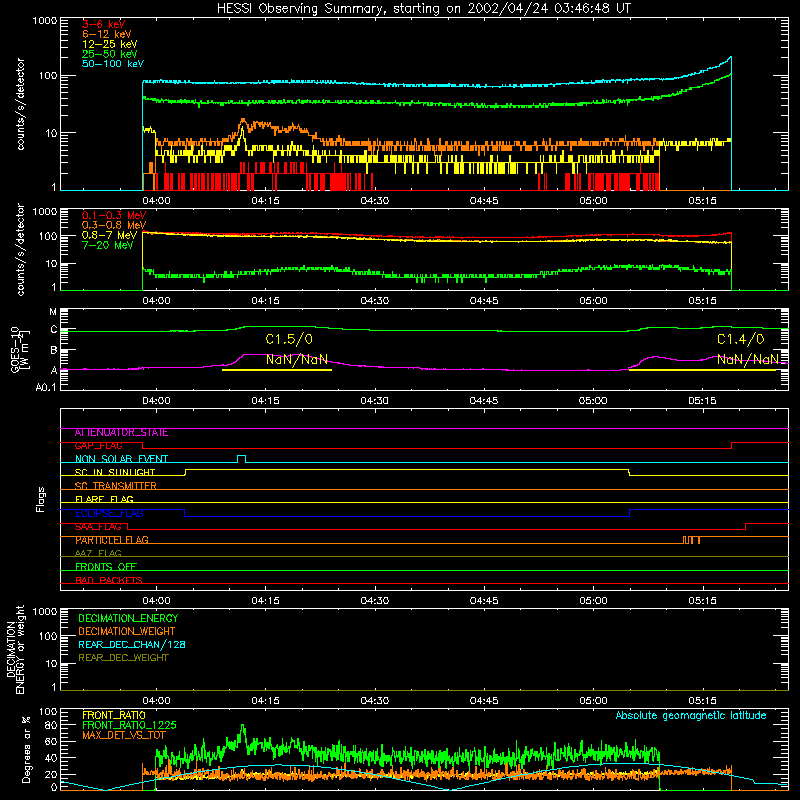Click the 05:15 tick under the decimation panel
The width and height of the screenshot is (800, 800).
tap(702, 701)
